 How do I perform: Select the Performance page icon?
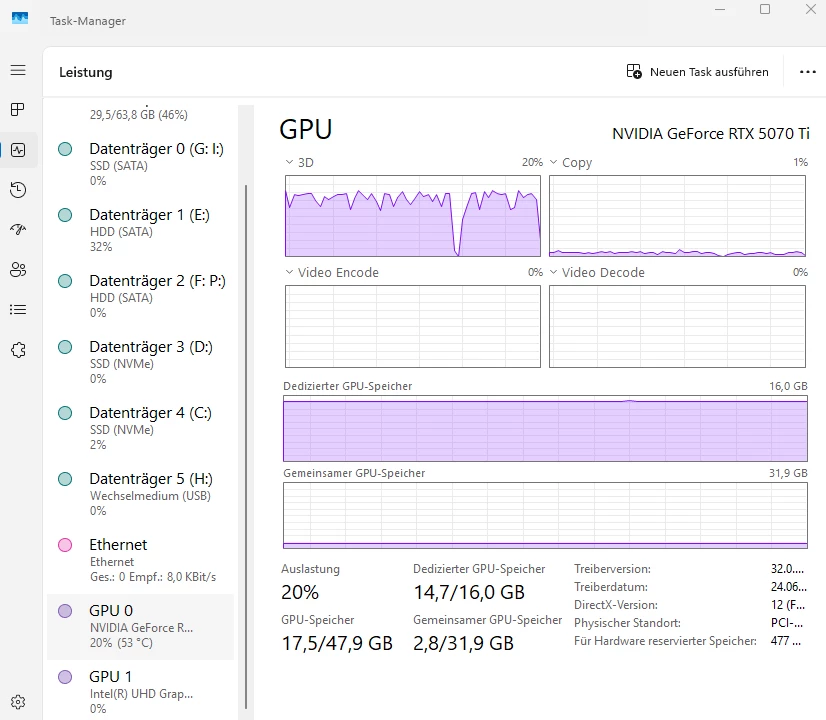18,150
